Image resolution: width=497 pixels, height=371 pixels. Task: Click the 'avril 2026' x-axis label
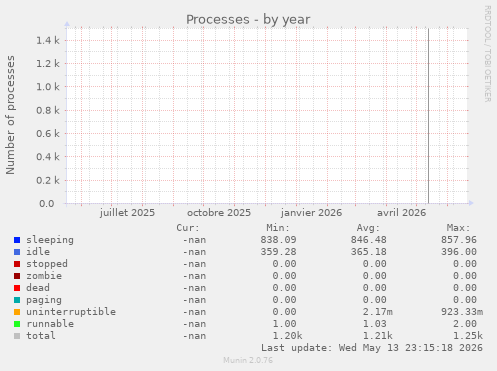tap(401, 213)
